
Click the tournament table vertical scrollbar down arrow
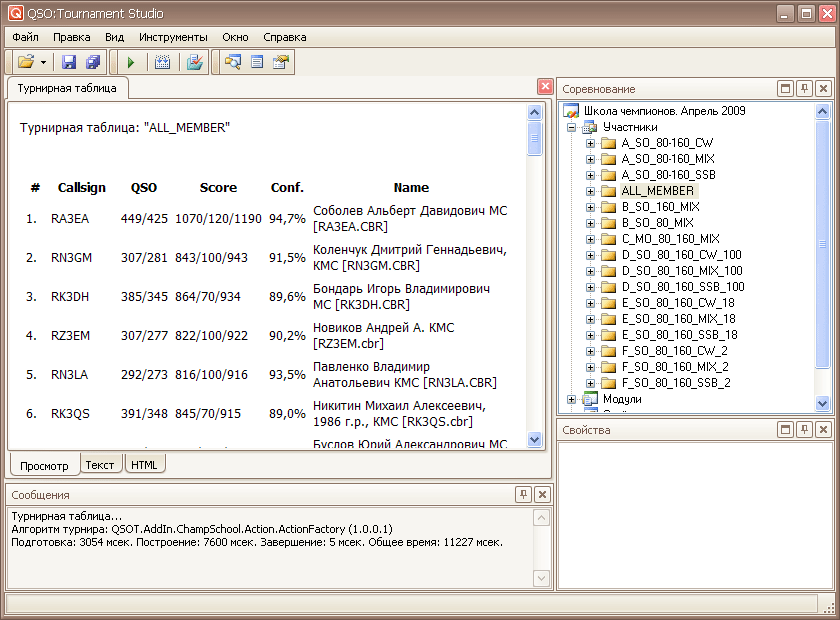(535, 441)
